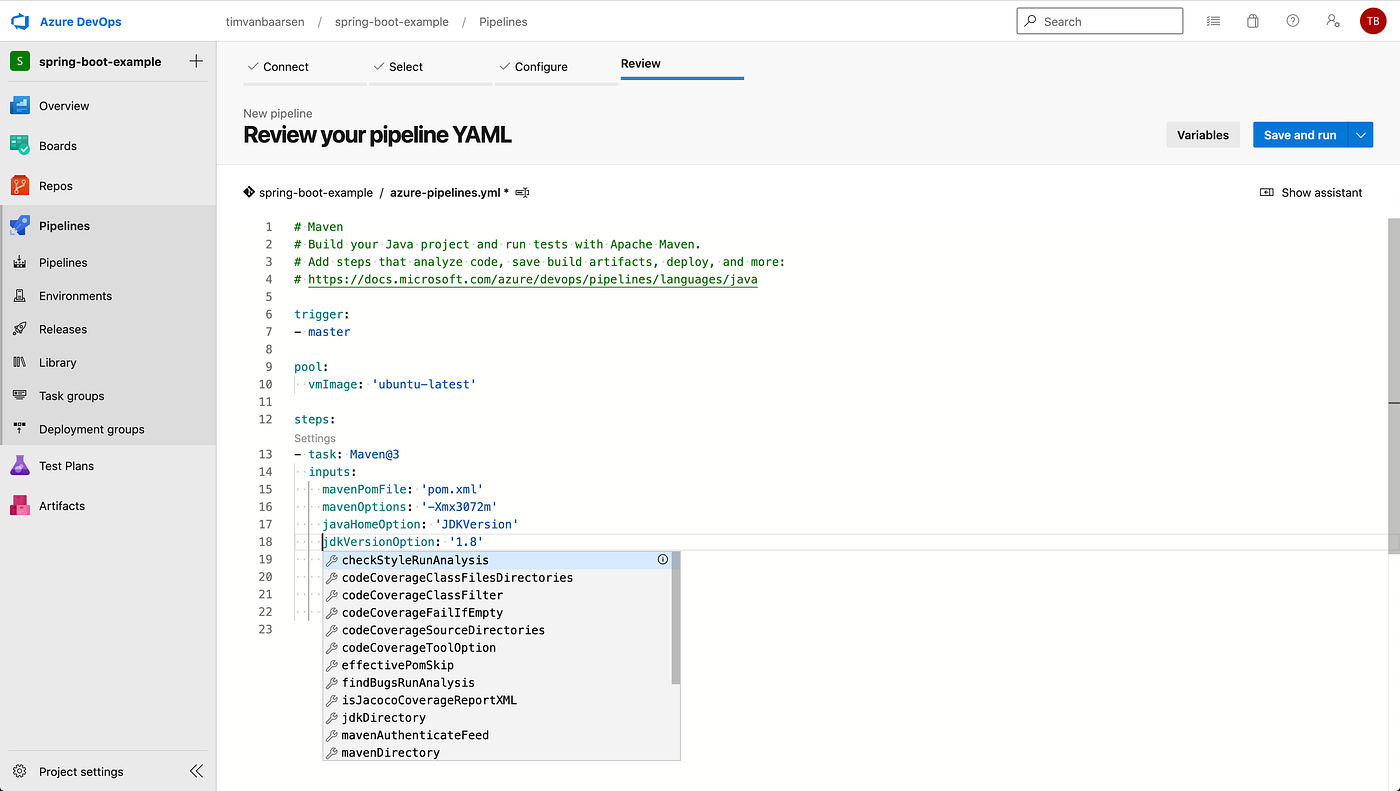
Task: Add new item with plus next to project
Action: coord(196,61)
